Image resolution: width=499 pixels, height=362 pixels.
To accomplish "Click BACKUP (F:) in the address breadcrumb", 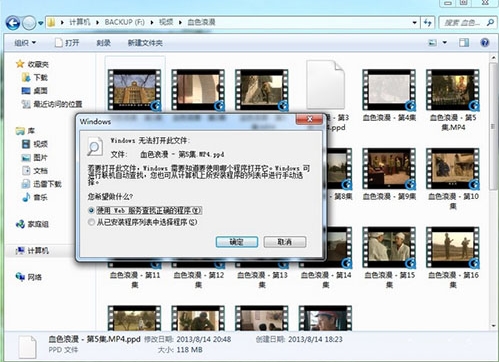I will click(x=124, y=22).
